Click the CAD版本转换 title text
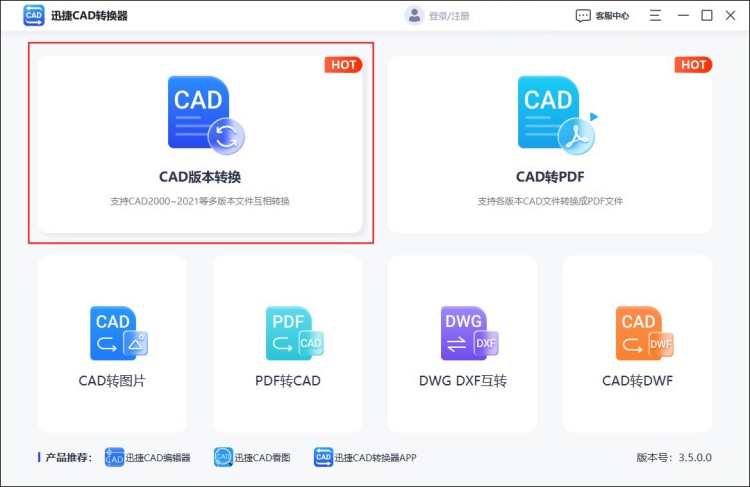Screen dimensions: 750x487 tap(200, 177)
